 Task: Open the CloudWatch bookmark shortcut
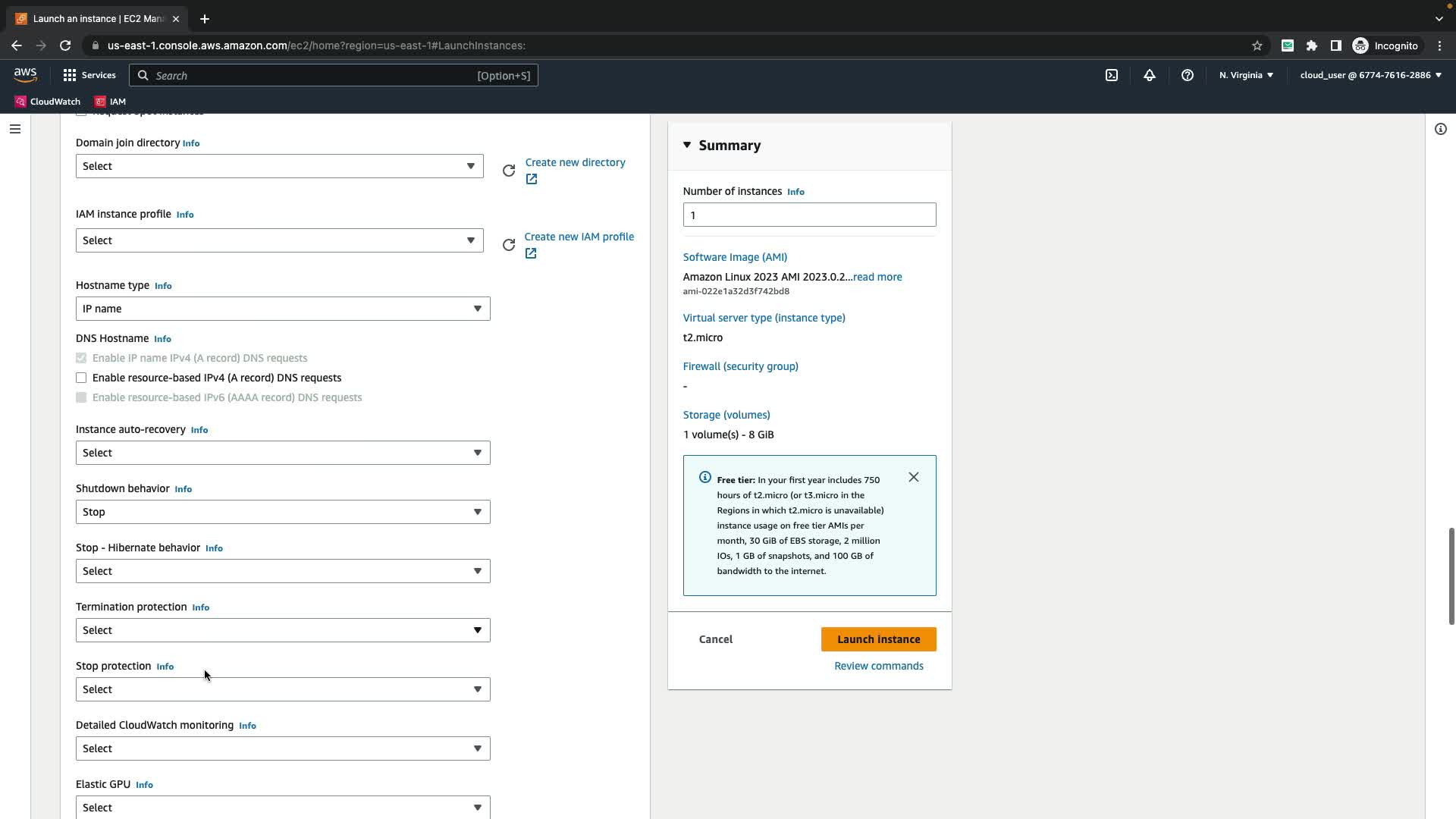[x=47, y=101]
